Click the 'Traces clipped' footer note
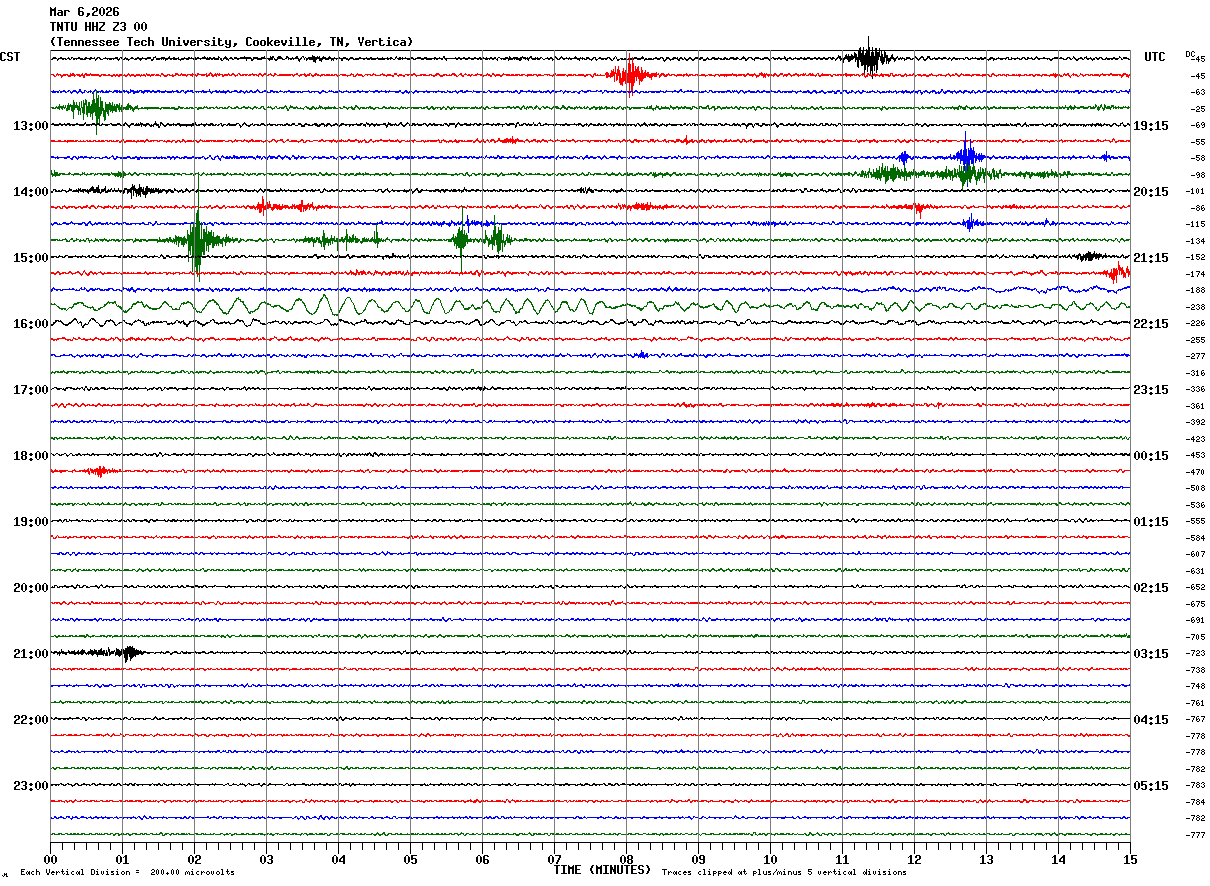 click(x=784, y=873)
